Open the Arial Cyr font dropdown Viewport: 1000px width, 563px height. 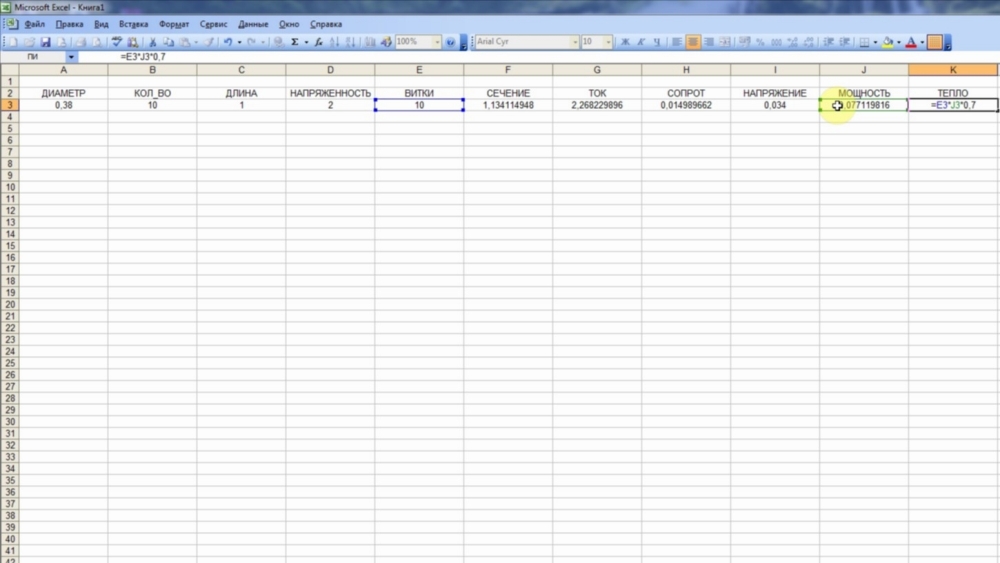[575, 41]
